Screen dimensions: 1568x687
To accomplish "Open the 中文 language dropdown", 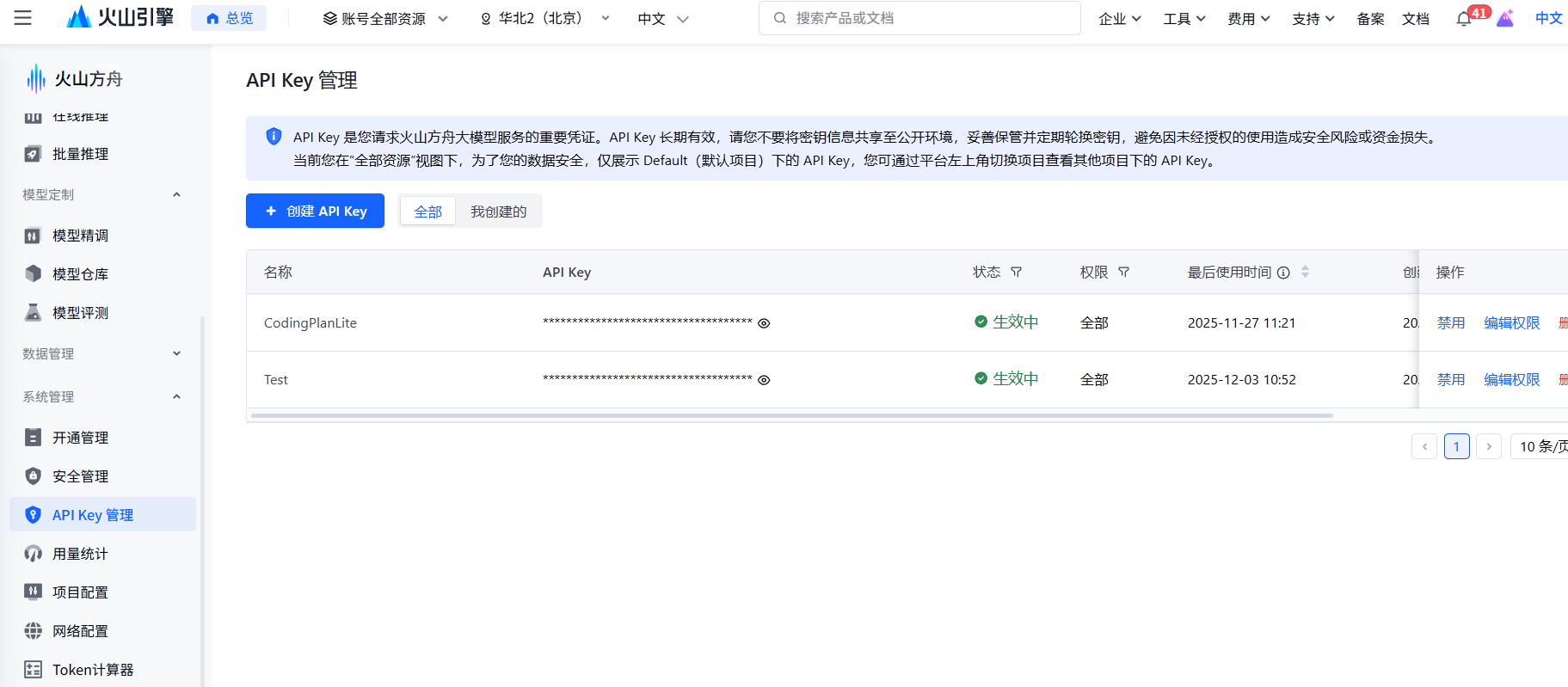I will [x=663, y=18].
